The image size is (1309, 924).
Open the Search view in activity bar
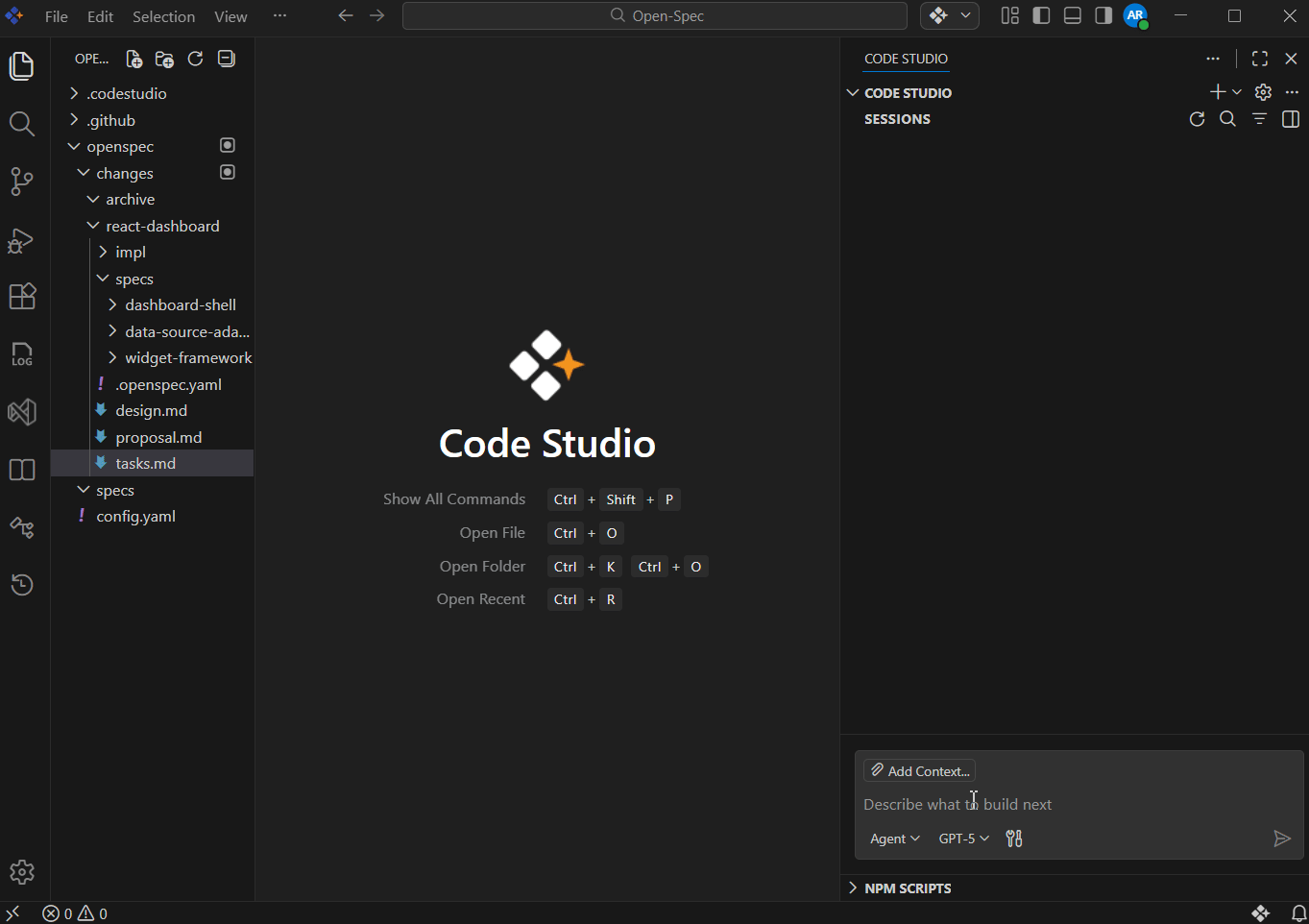tap(22, 124)
